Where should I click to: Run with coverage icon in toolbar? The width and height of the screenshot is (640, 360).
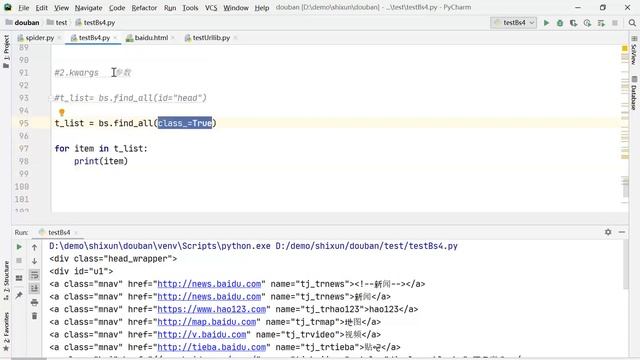pyautogui.click(x=573, y=23)
